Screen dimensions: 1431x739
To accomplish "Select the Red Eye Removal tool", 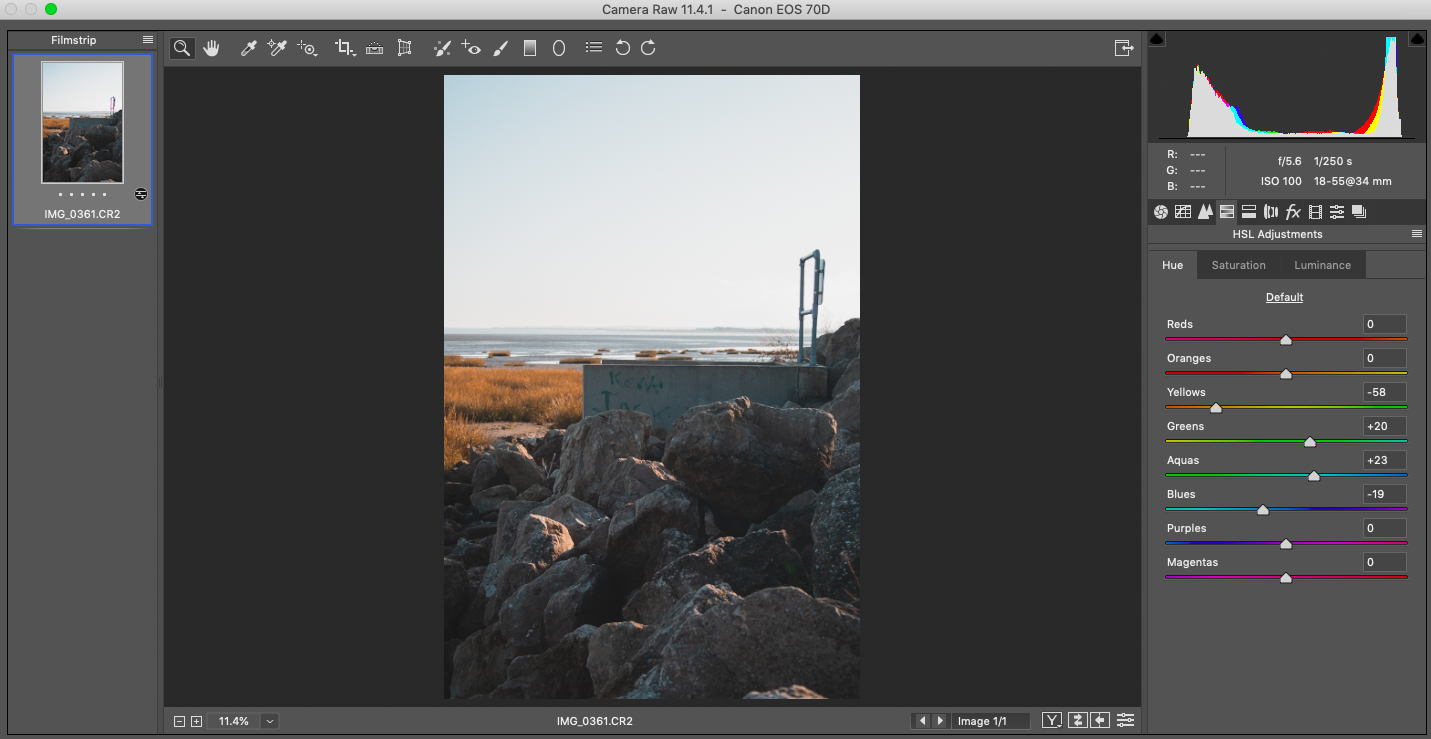I will (x=471, y=48).
